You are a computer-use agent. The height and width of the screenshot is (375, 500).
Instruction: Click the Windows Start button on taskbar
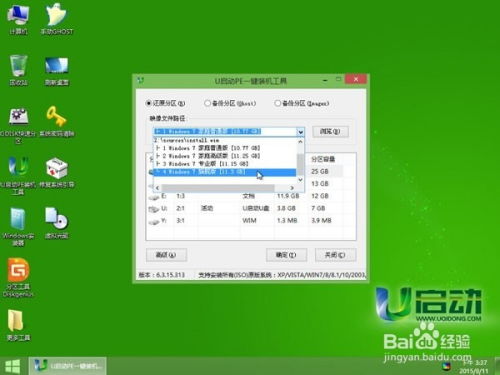13,366
